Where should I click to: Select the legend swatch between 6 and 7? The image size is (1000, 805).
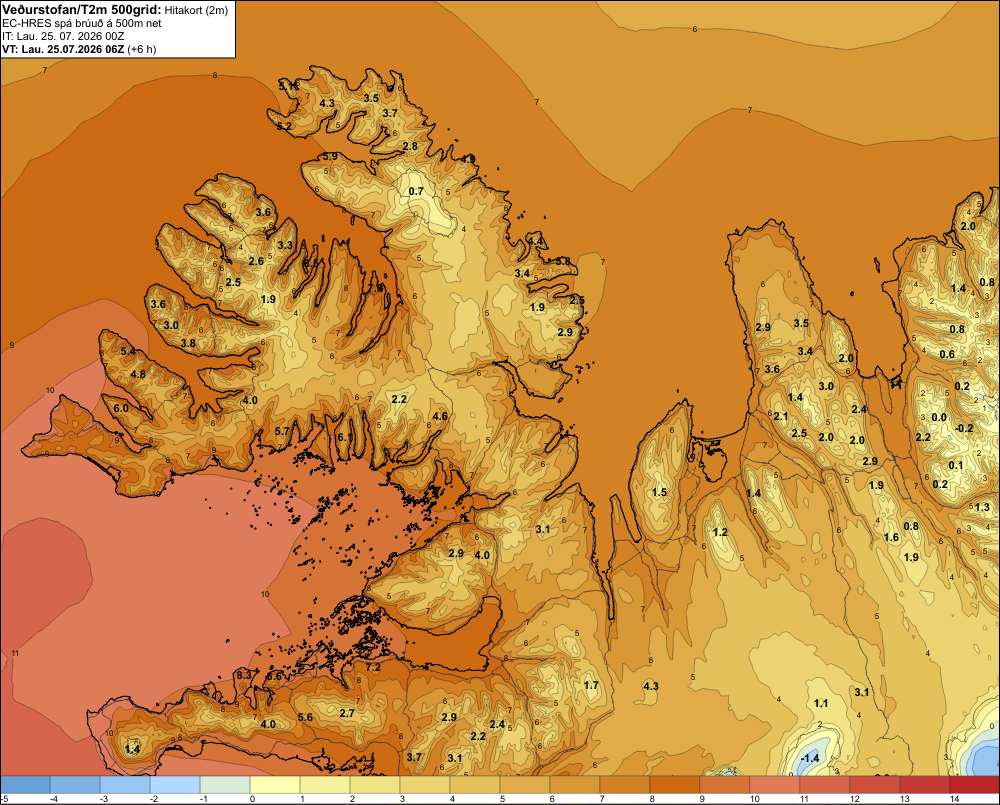coord(575,785)
